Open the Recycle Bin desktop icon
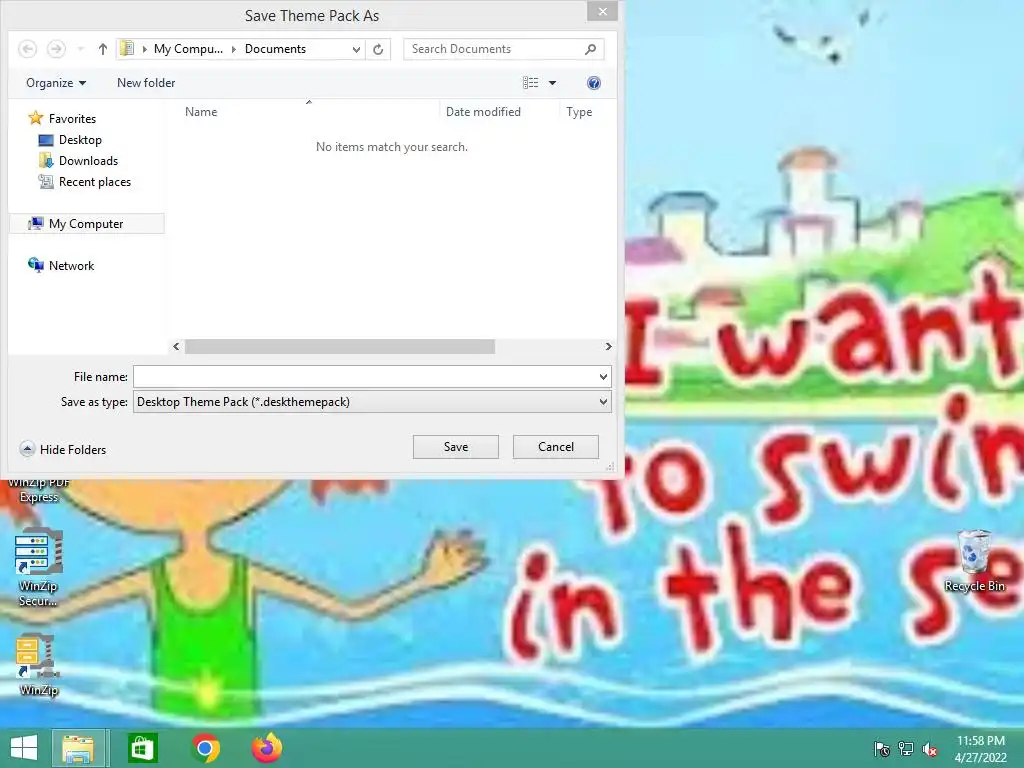The width and height of the screenshot is (1024, 768). click(974, 562)
